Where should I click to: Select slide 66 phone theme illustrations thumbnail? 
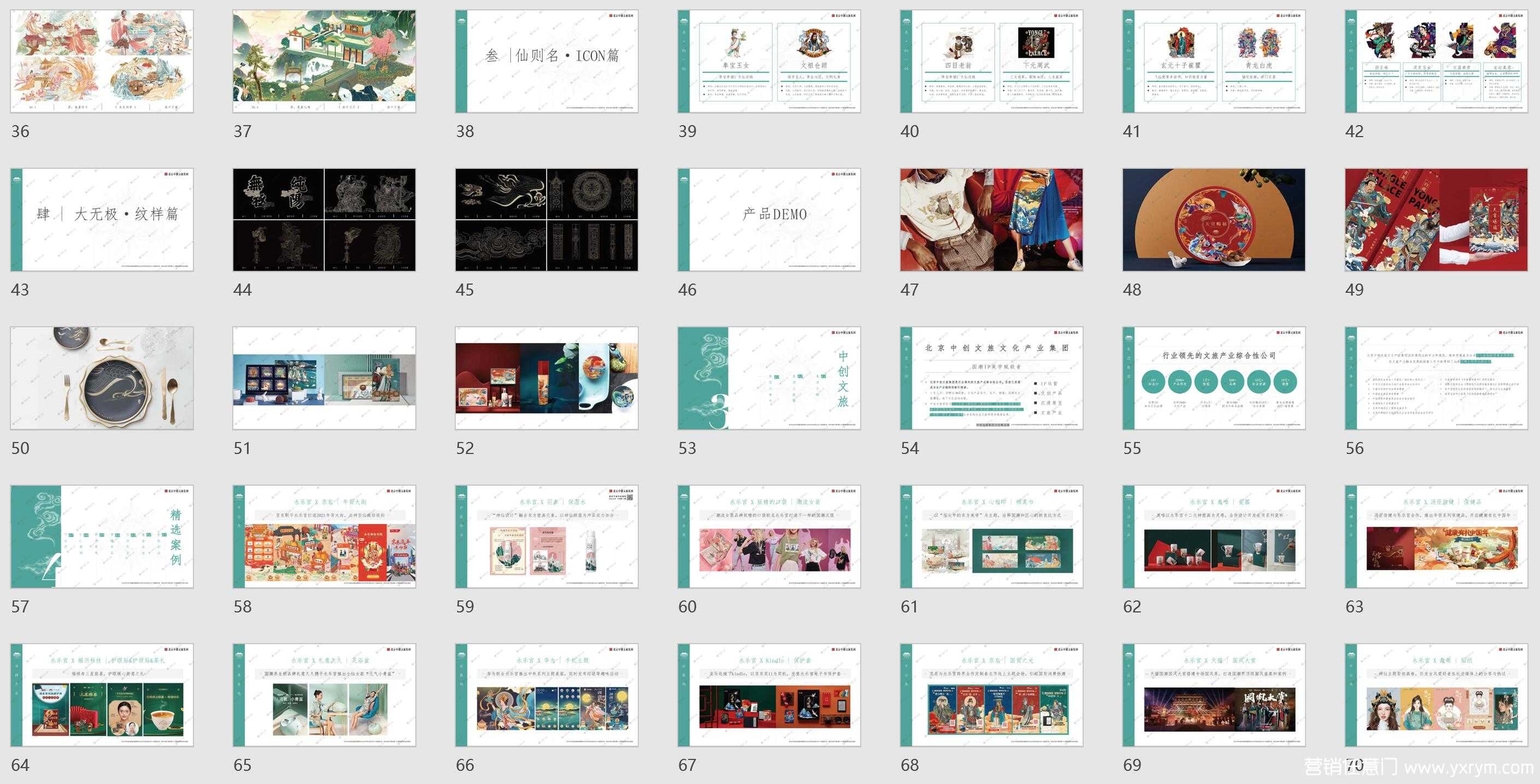[x=547, y=695]
